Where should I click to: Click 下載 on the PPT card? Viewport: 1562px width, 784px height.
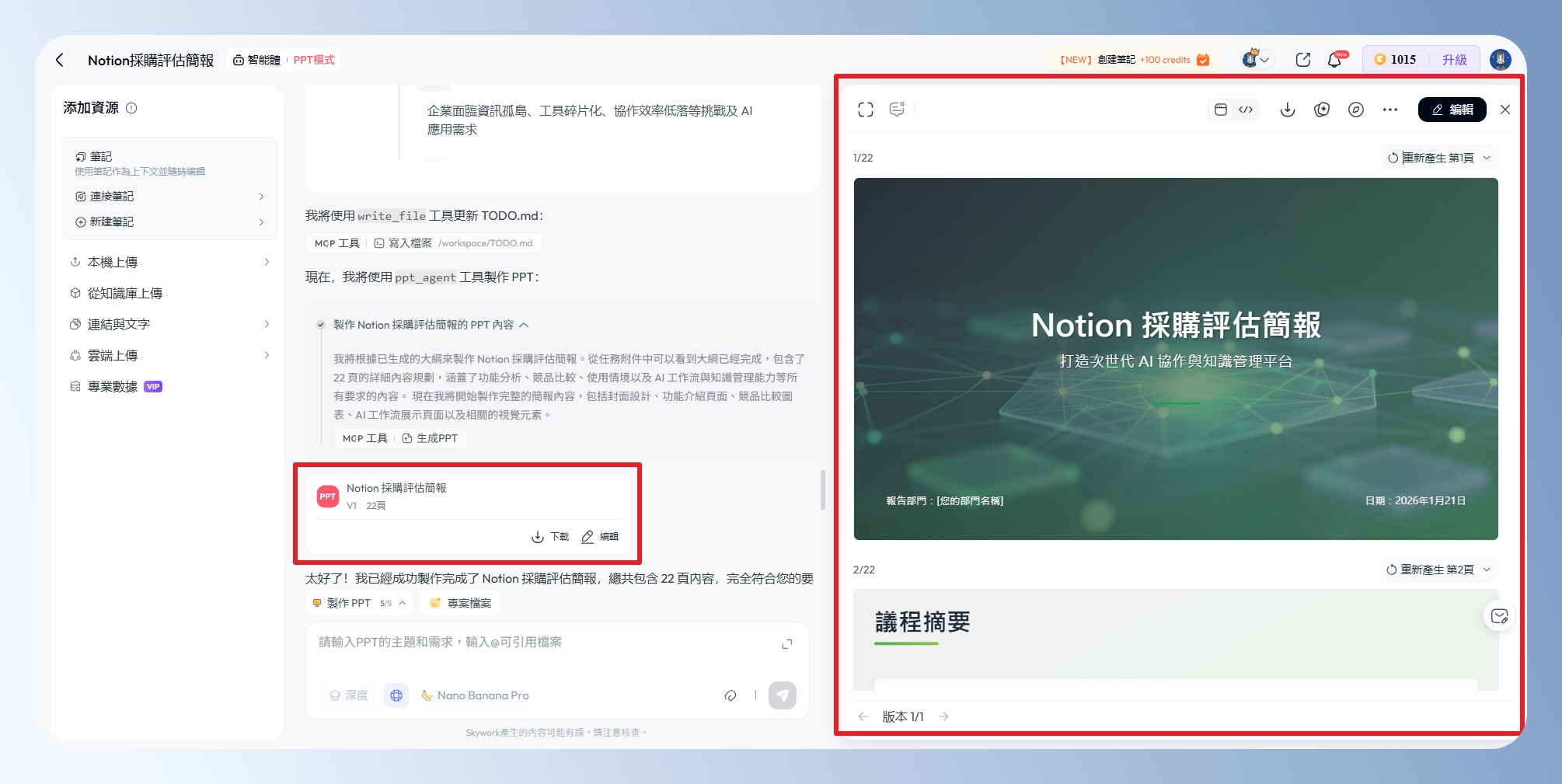pos(550,537)
